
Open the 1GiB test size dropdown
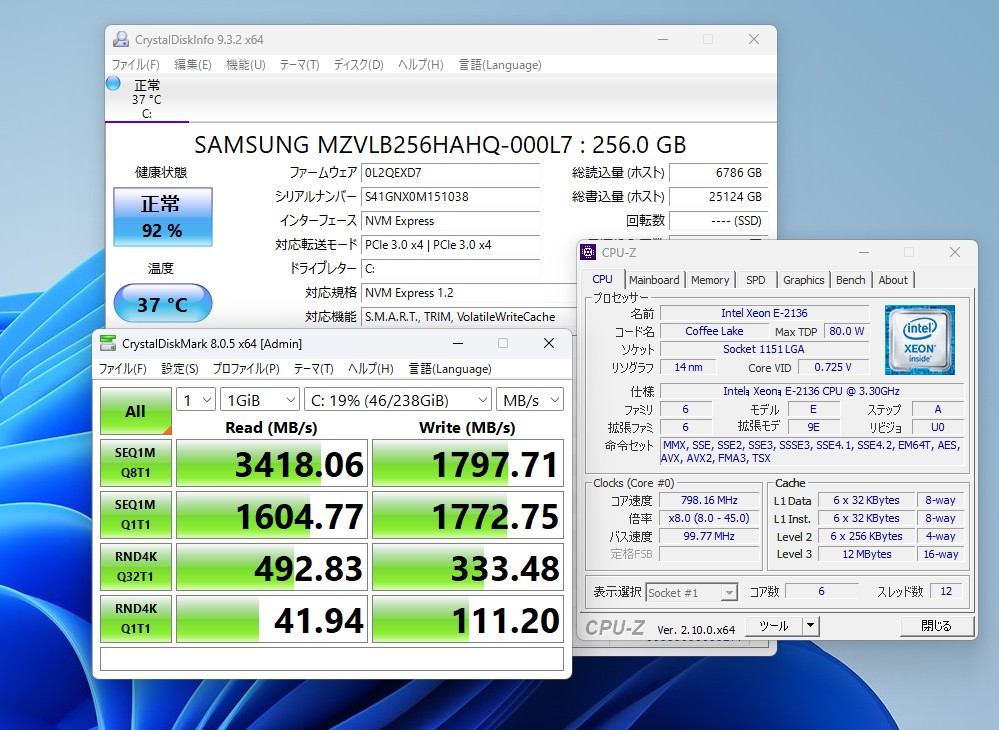260,400
